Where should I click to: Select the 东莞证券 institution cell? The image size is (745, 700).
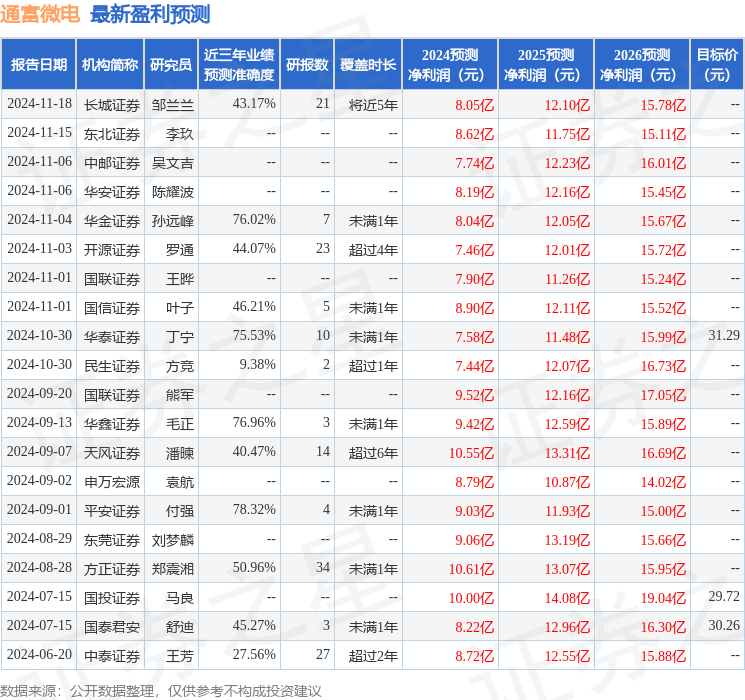click(x=112, y=540)
